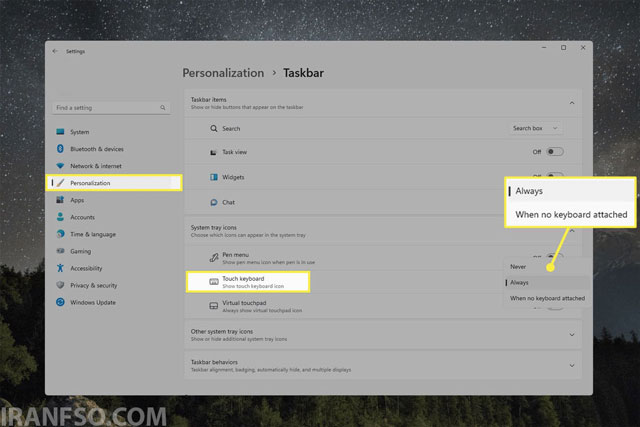Click the Widgets item icon

[x=213, y=177]
